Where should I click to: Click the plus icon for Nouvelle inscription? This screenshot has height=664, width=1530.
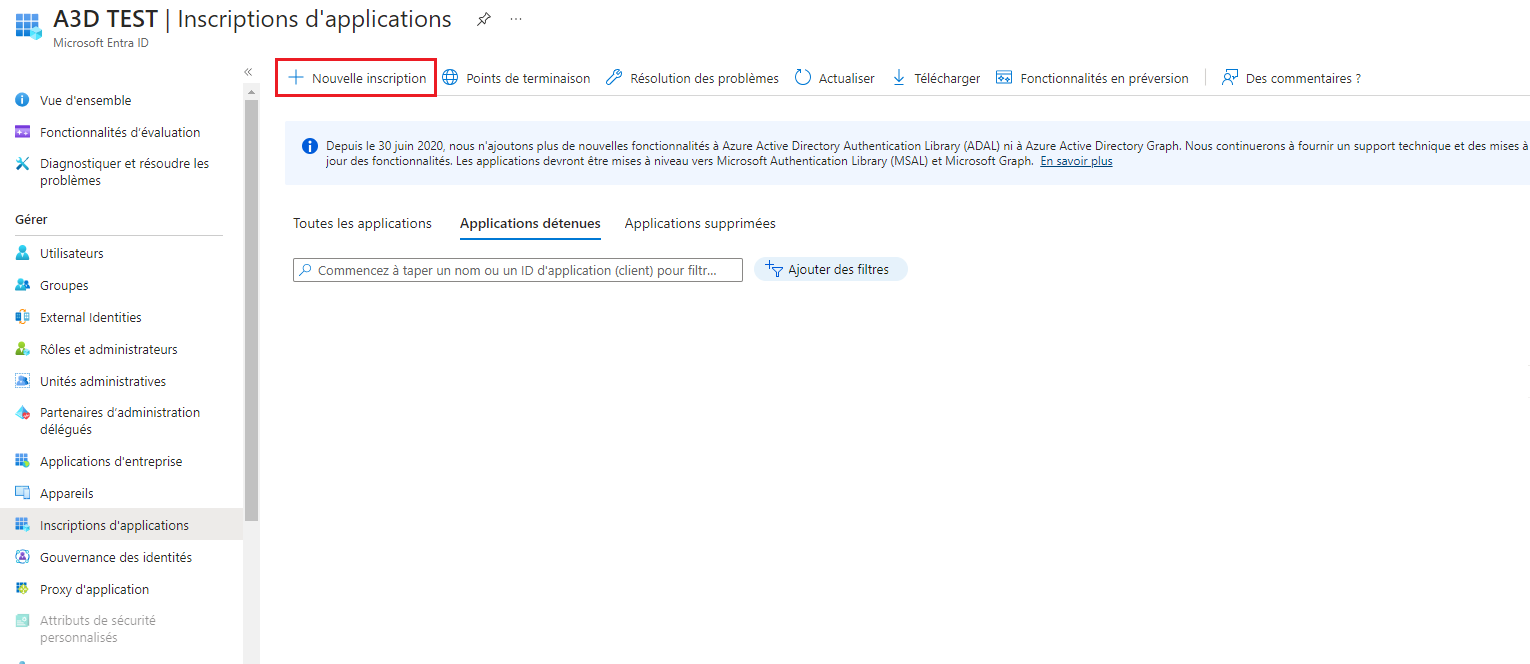[295, 77]
